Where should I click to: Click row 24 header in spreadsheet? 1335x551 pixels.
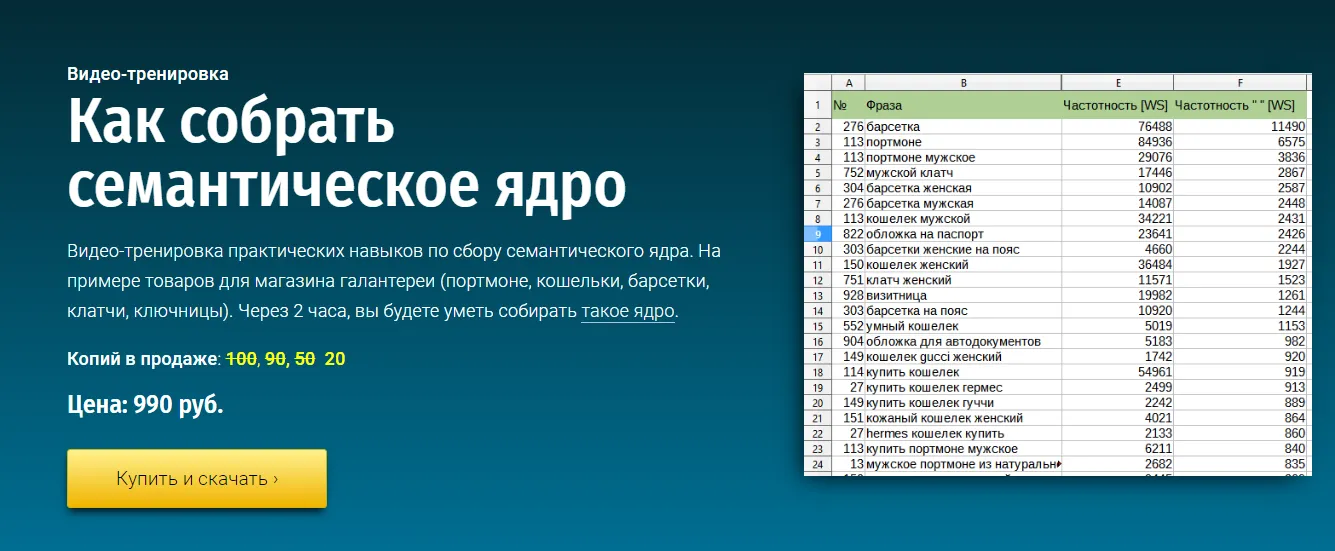(x=818, y=464)
